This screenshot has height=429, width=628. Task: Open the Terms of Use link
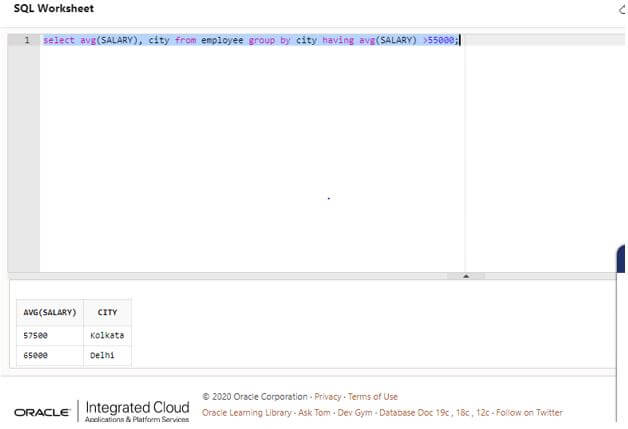[x=372, y=397]
